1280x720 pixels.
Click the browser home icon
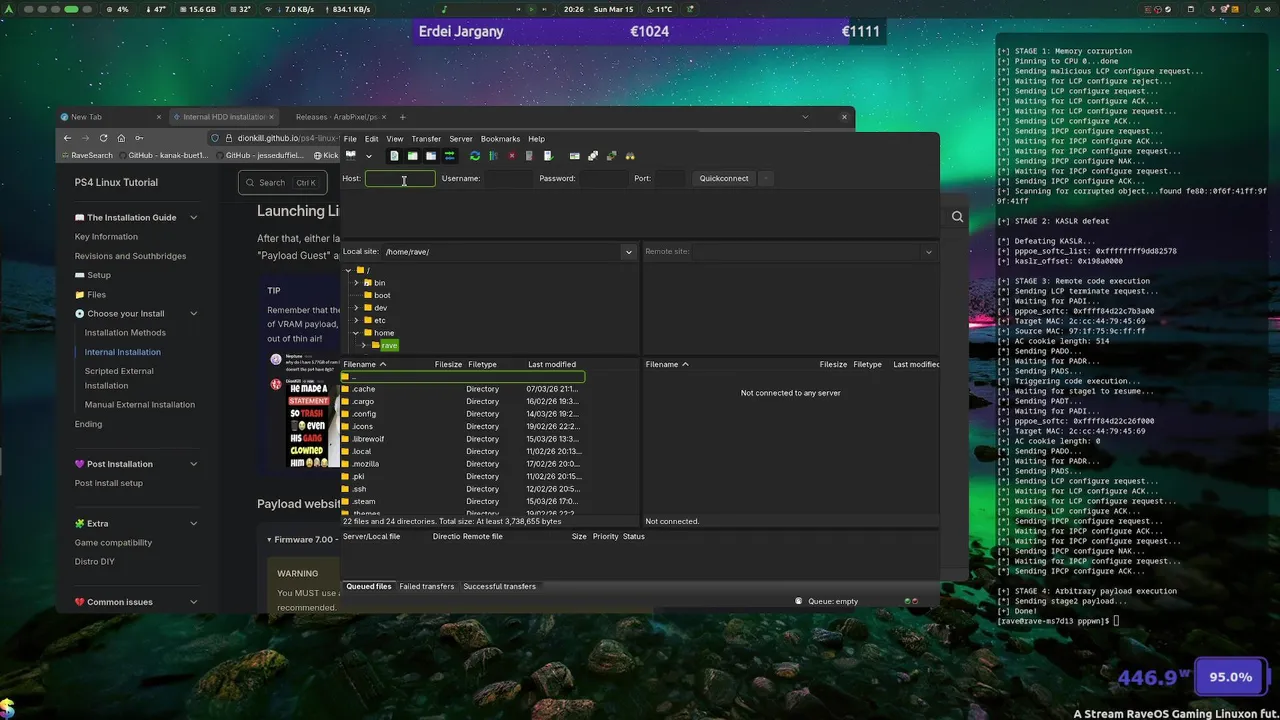point(121,138)
